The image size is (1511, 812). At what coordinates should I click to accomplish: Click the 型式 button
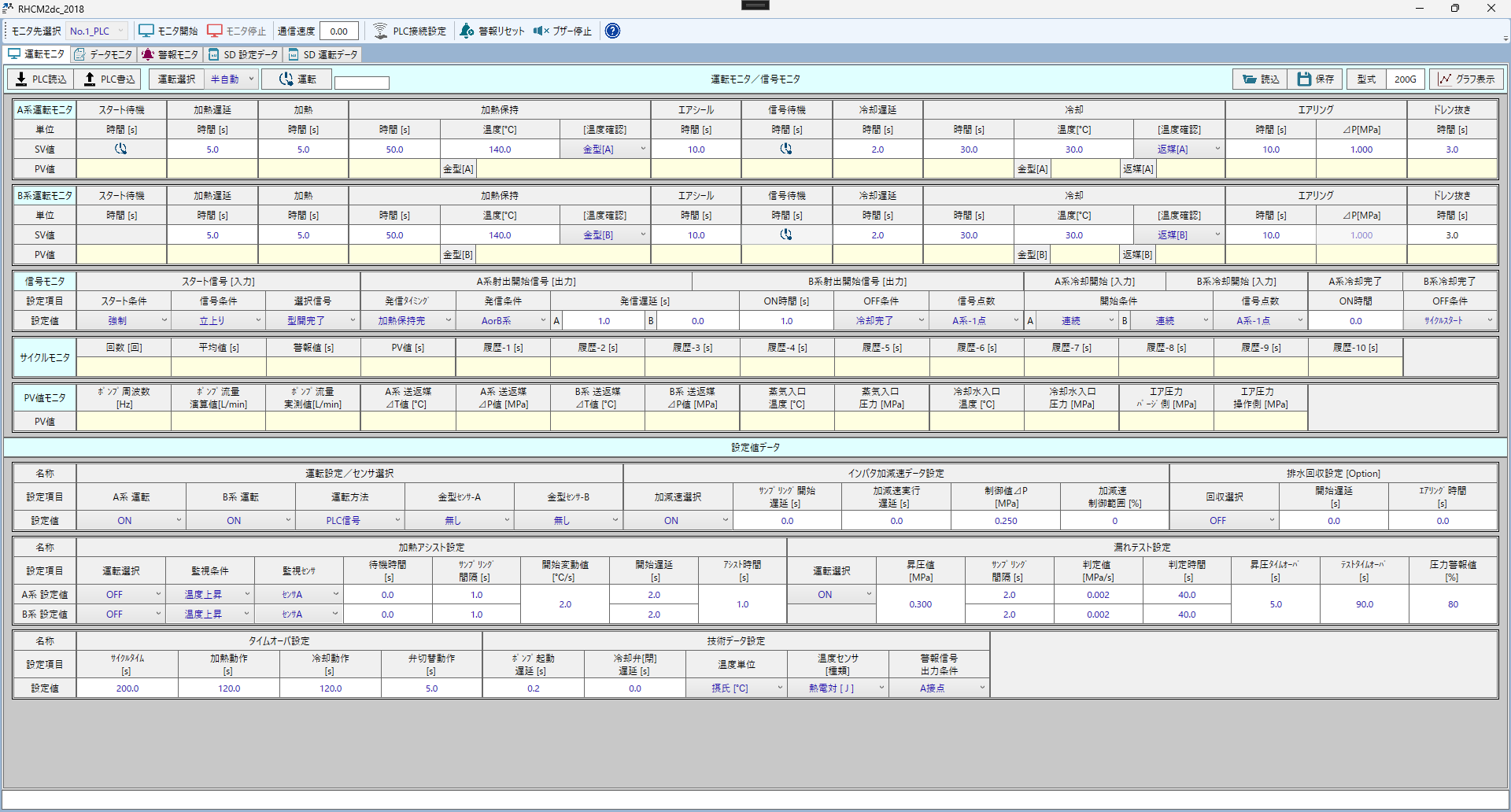pyautogui.click(x=1366, y=79)
